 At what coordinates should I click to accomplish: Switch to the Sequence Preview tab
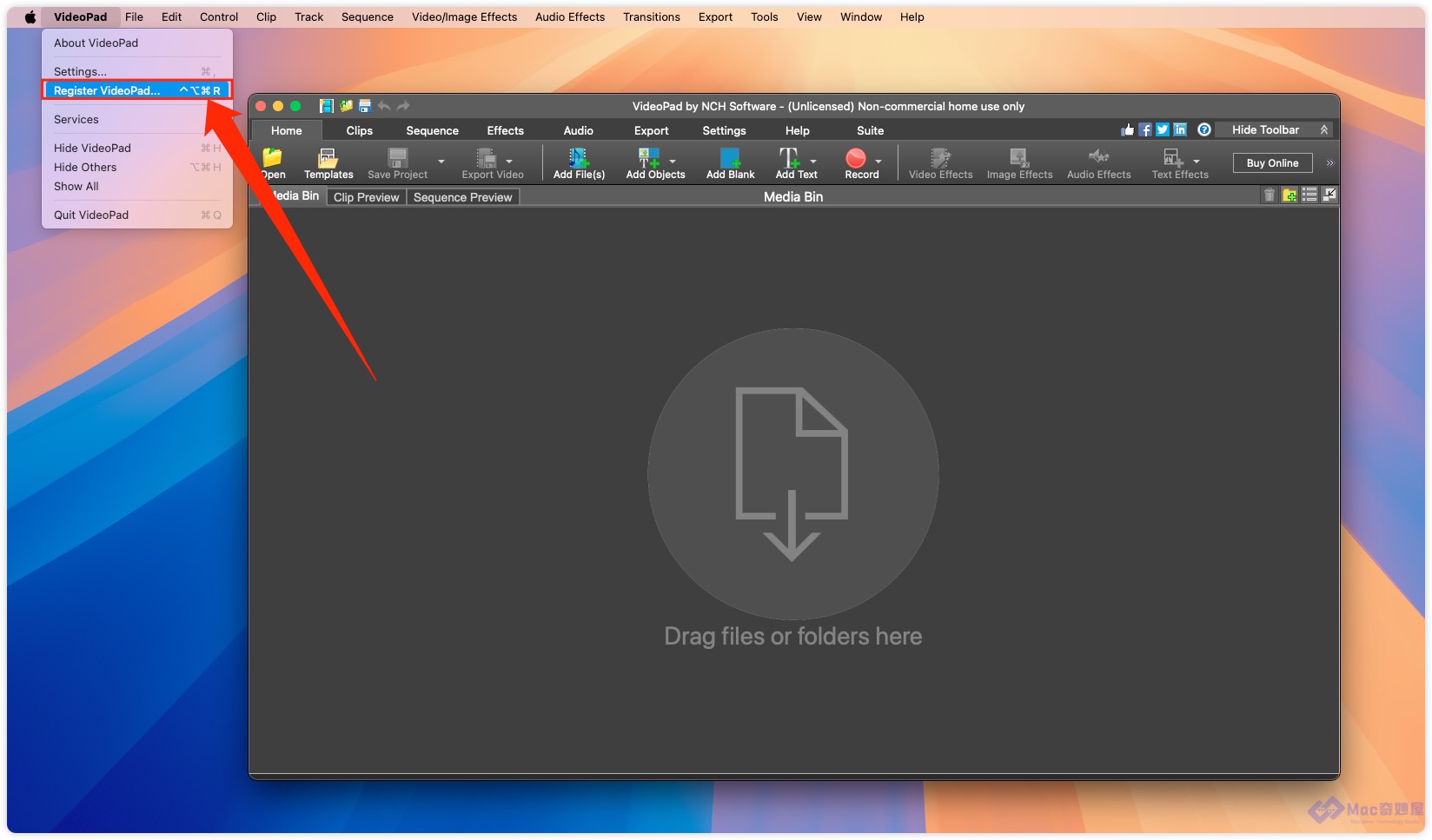coord(462,197)
